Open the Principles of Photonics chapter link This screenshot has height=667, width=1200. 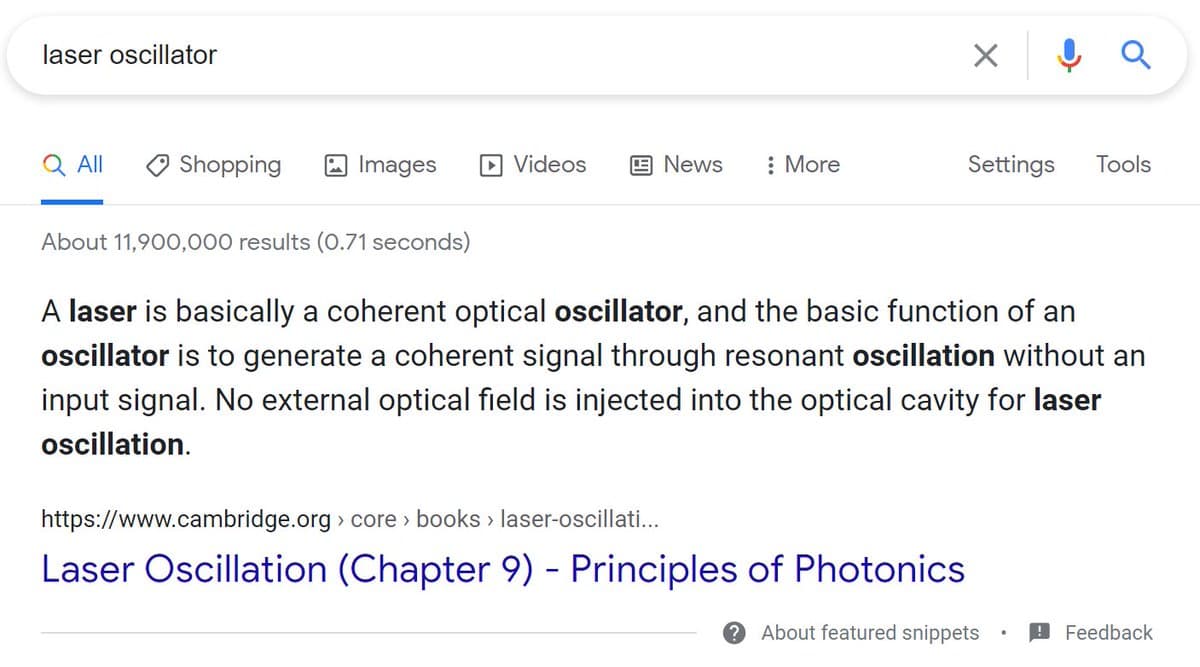[502, 568]
